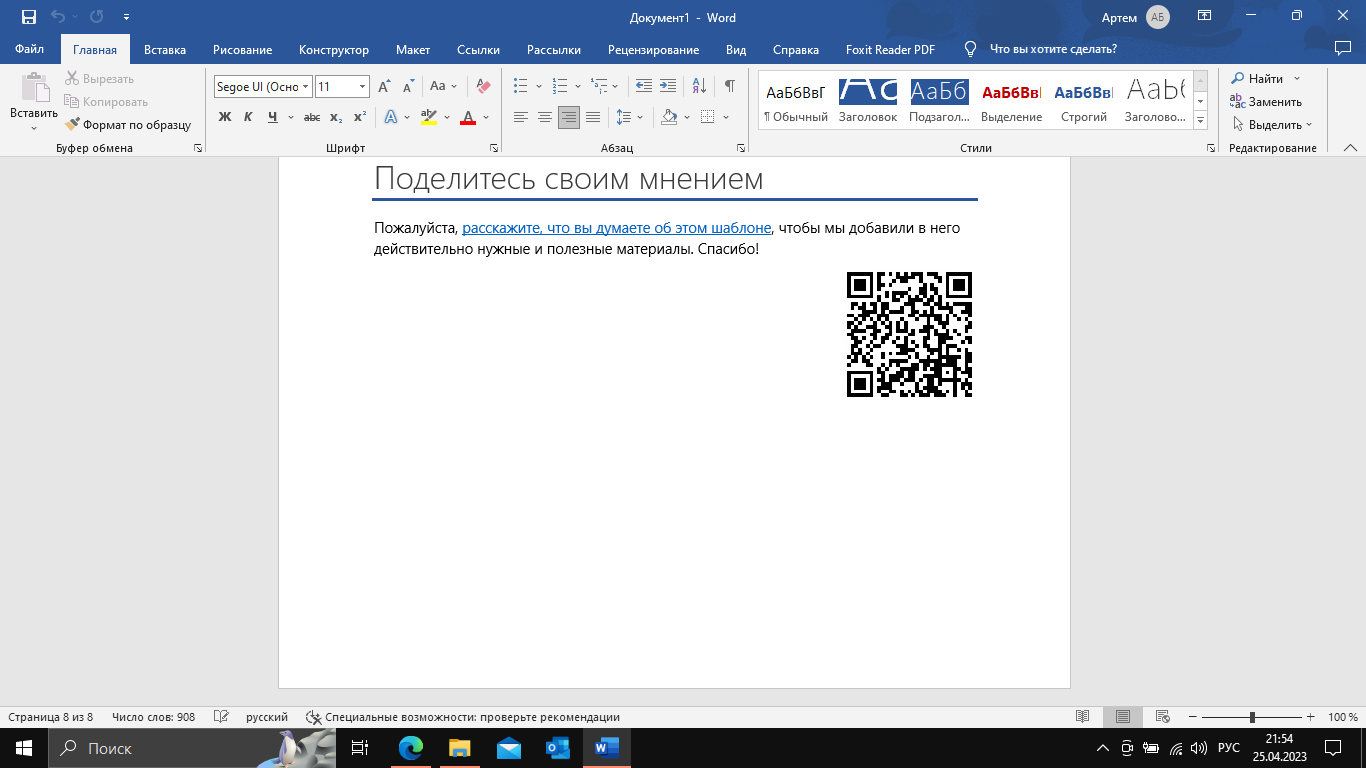Screen dimensions: 1366x768
Task: Click the zoom in plus button
Action: coord(1311,717)
